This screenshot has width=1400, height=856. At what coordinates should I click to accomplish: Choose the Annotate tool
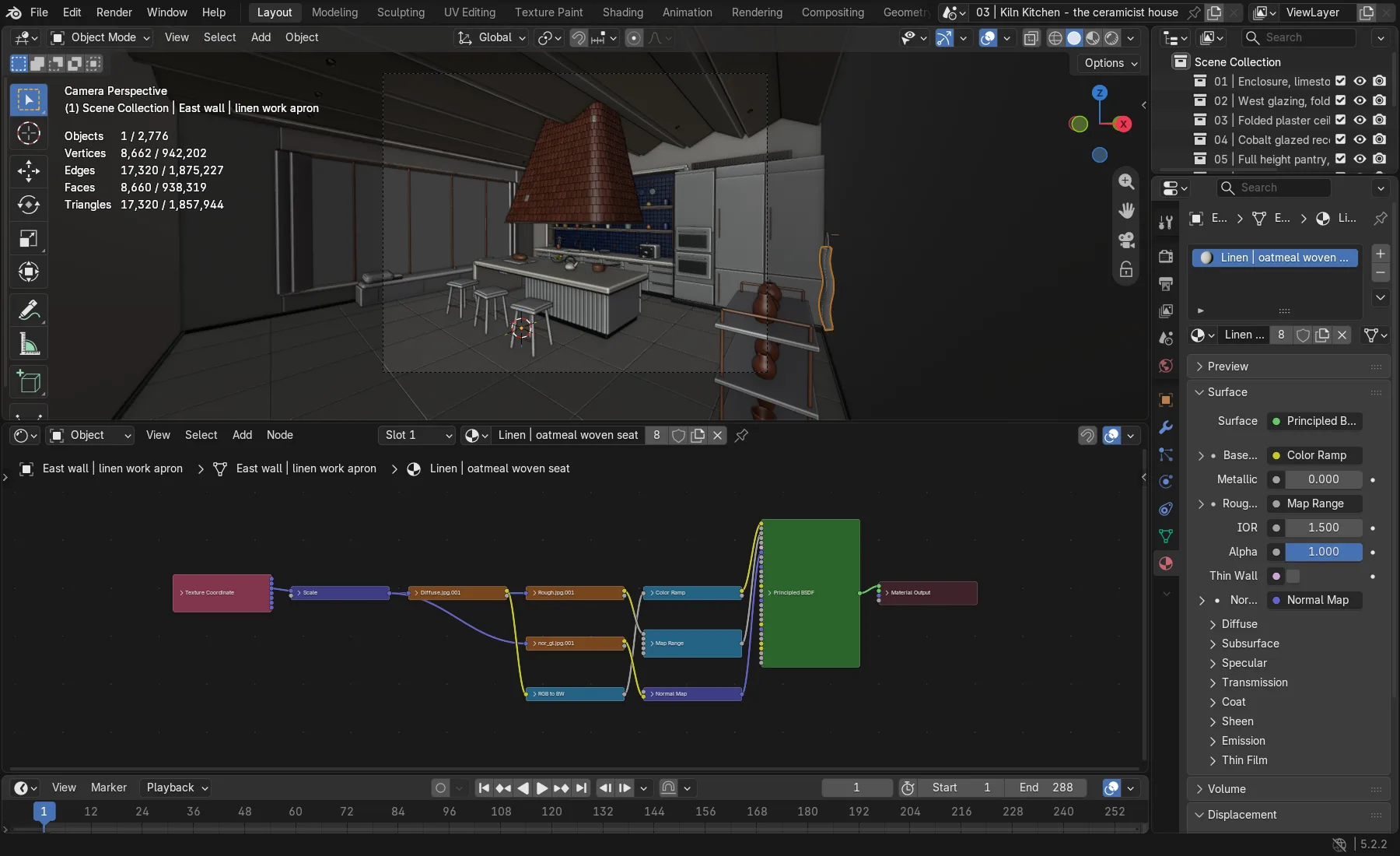(x=29, y=310)
